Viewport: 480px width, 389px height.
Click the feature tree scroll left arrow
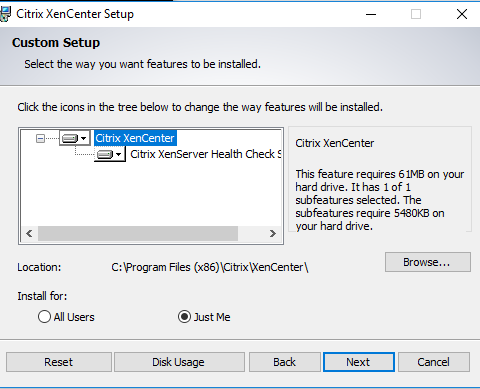click(x=29, y=233)
